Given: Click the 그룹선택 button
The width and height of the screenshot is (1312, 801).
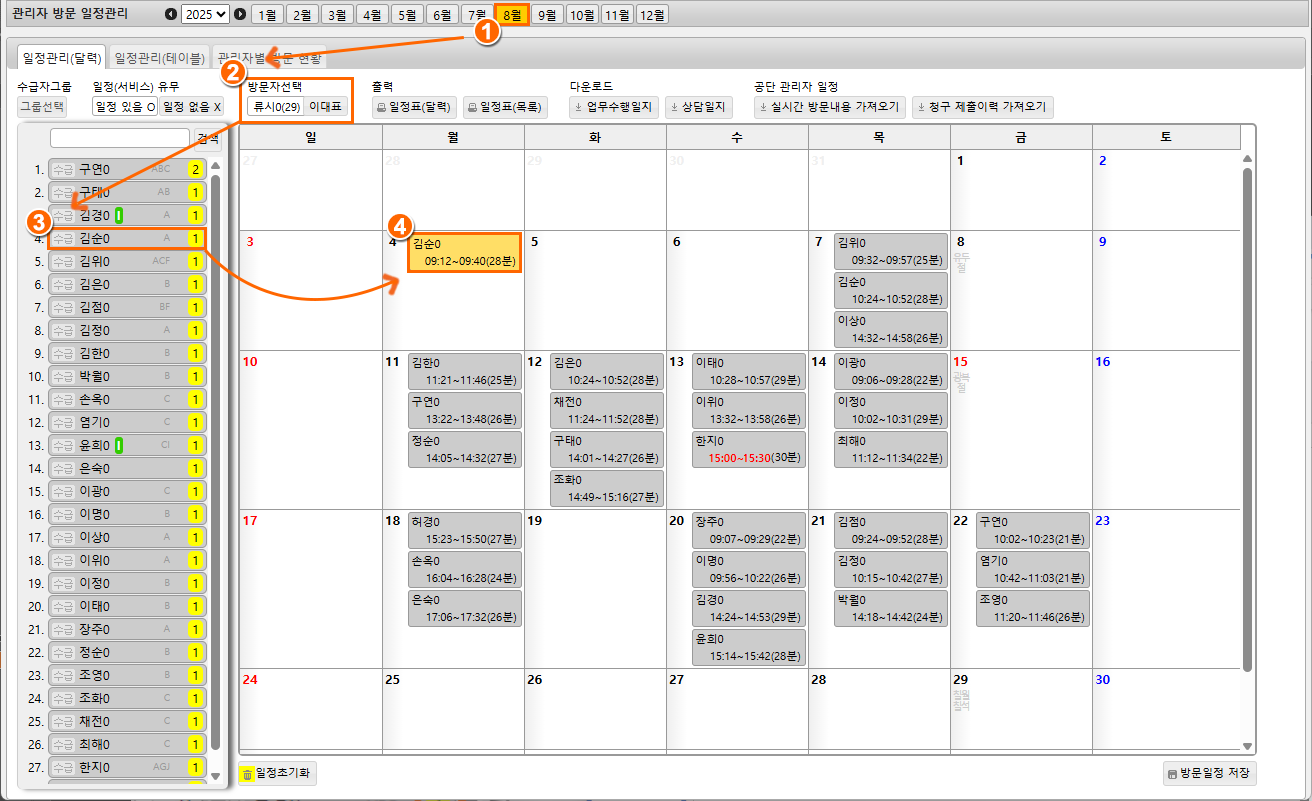Looking at the screenshot, I should click(x=42, y=106).
